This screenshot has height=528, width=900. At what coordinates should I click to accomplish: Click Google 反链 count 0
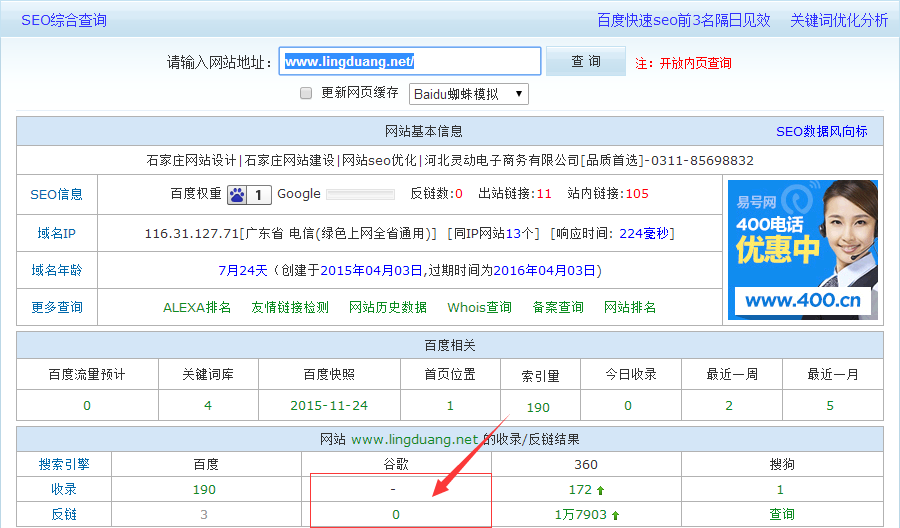[396, 515]
